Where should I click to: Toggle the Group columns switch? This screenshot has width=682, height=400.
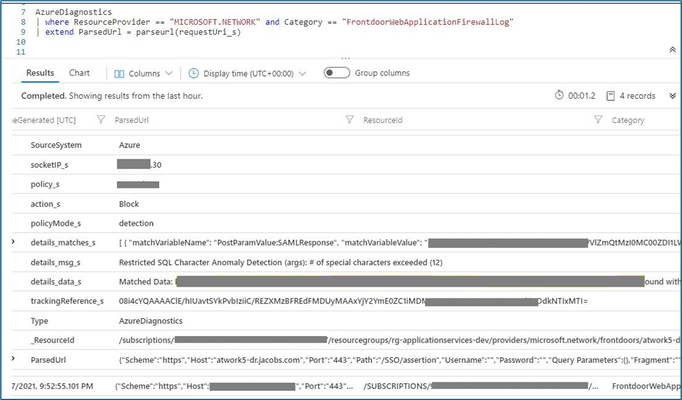[337, 73]
